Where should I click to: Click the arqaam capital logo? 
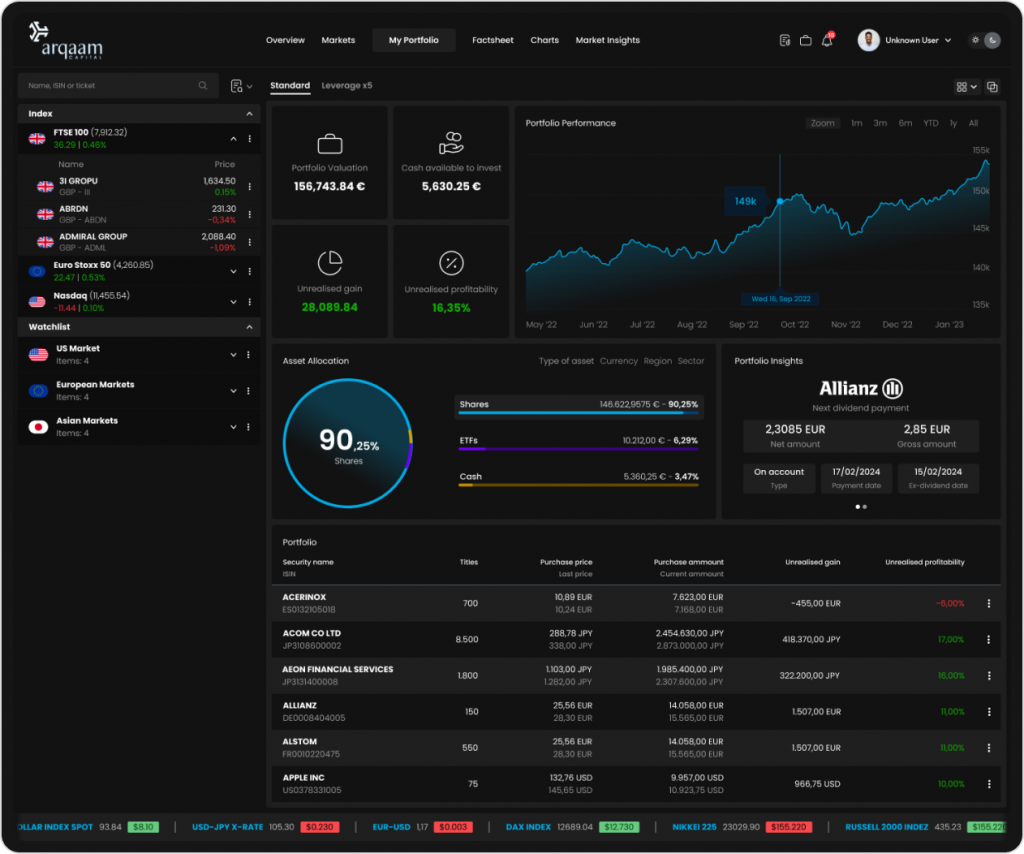[66, 41]
